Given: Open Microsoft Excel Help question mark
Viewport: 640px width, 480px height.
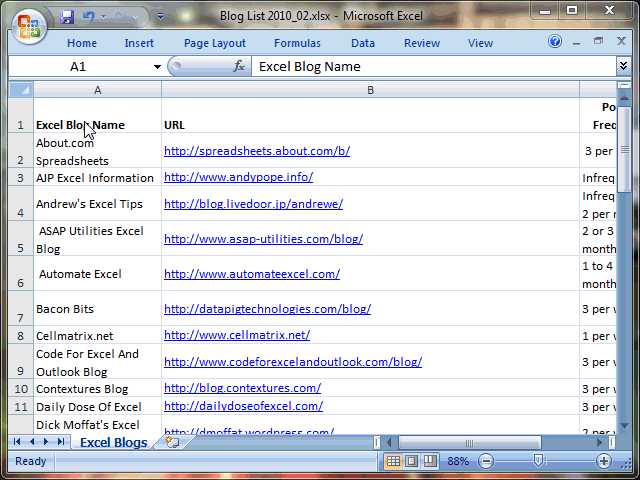Looking at the screenshot, I should point(556,42).
